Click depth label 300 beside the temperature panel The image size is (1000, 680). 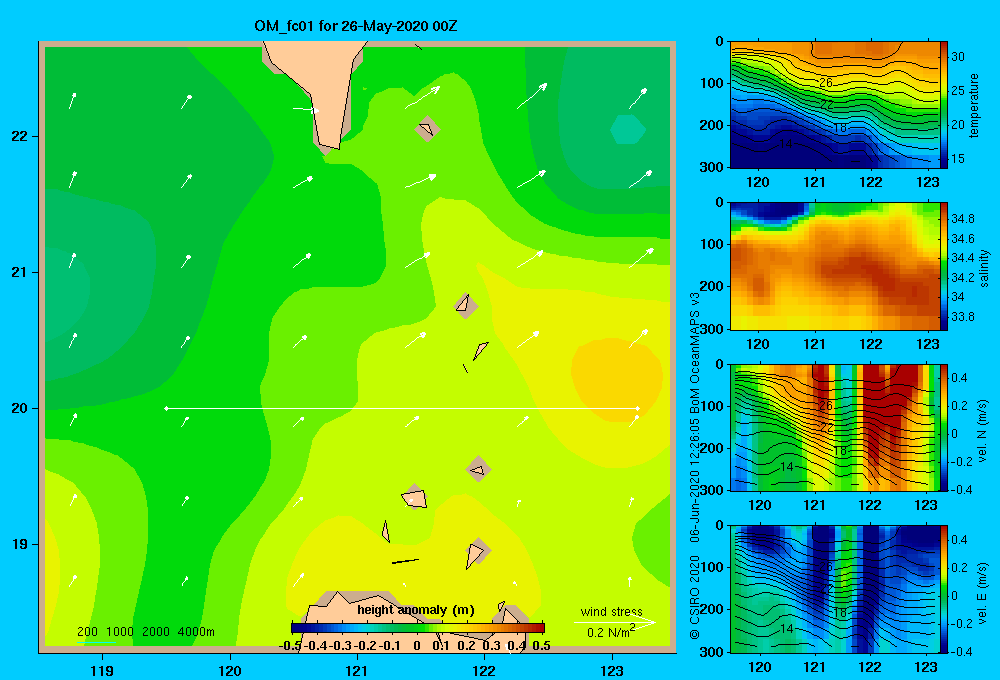pyautogui.click(x=712, y=167)
